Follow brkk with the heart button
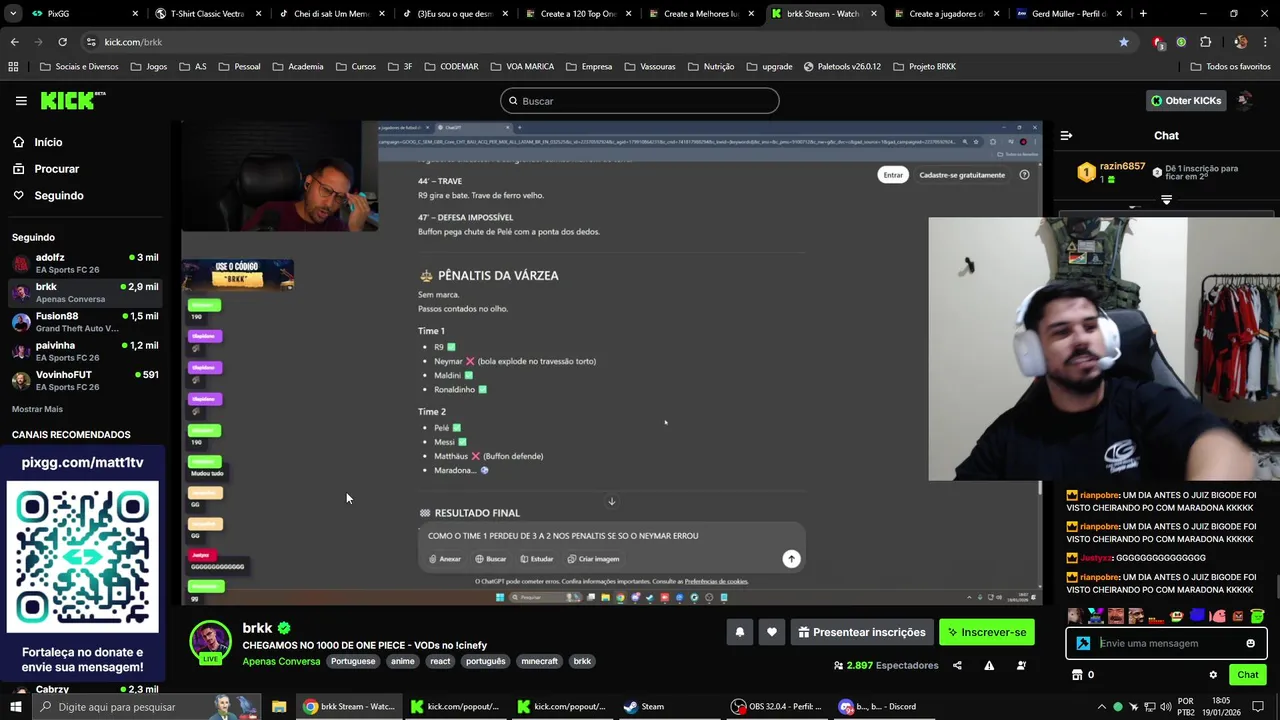This screenshot has width=1280, height=720. point(772,632)
